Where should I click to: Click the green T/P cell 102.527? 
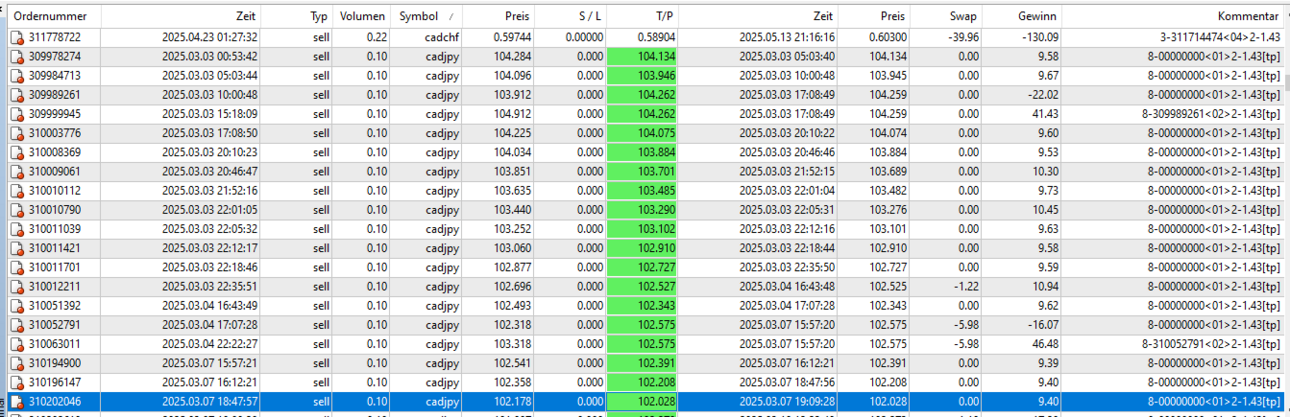643,286
